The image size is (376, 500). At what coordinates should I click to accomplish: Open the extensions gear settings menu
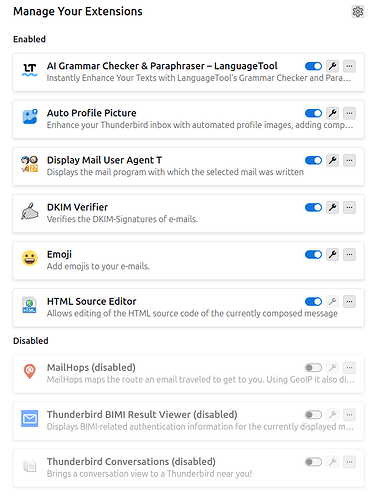pyautogui.click(x=358, y=12)
